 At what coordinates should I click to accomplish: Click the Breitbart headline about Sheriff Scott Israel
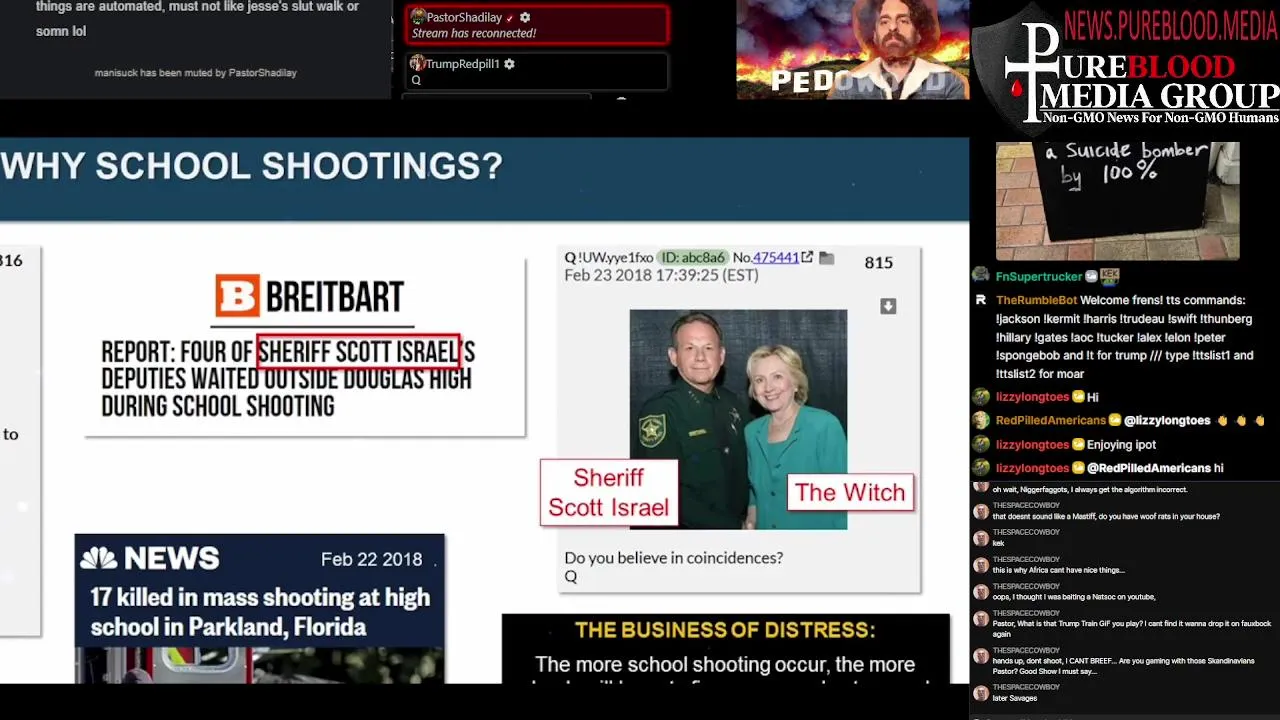click(x=288, y=379)
